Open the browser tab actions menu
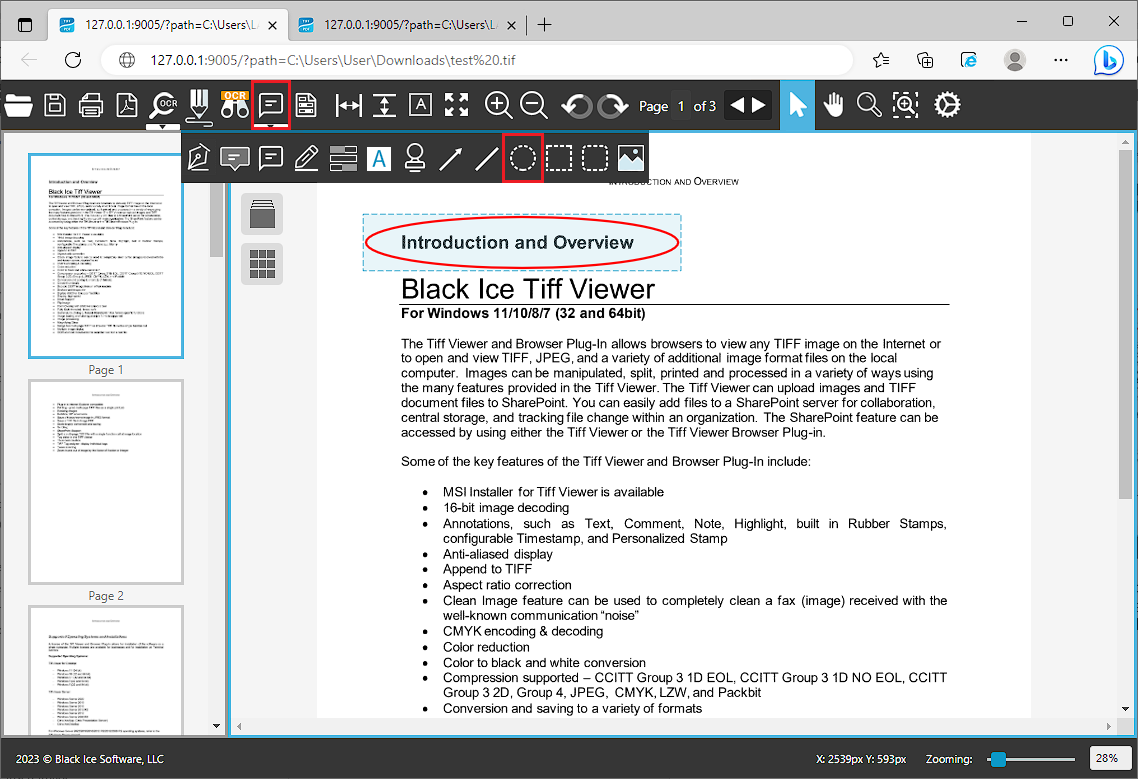 point(25,25)
